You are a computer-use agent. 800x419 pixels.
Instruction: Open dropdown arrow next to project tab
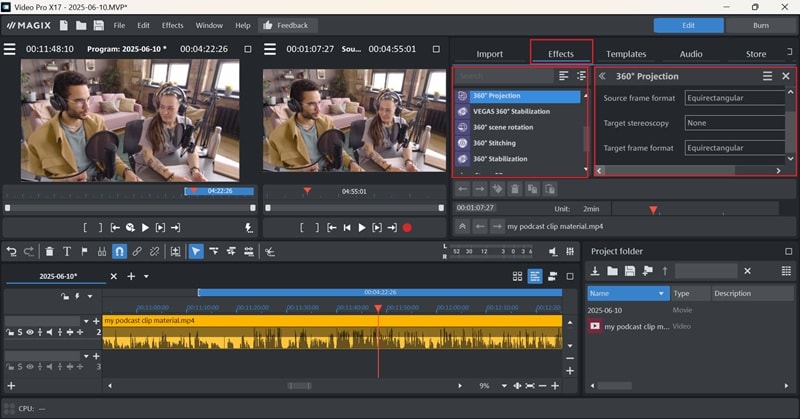click(146, 276)
